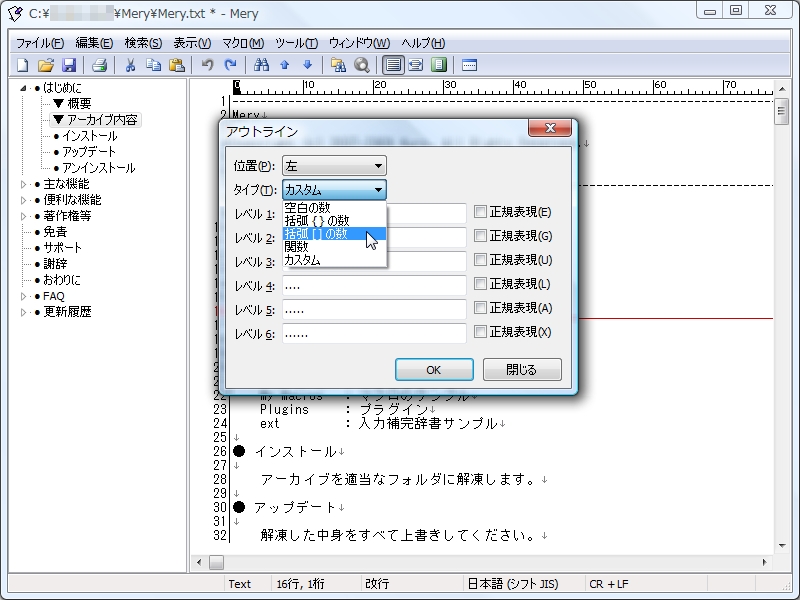Screen dimensions: 800x600
Task: Open Find with binoculars icon
Action: (261, 65)
